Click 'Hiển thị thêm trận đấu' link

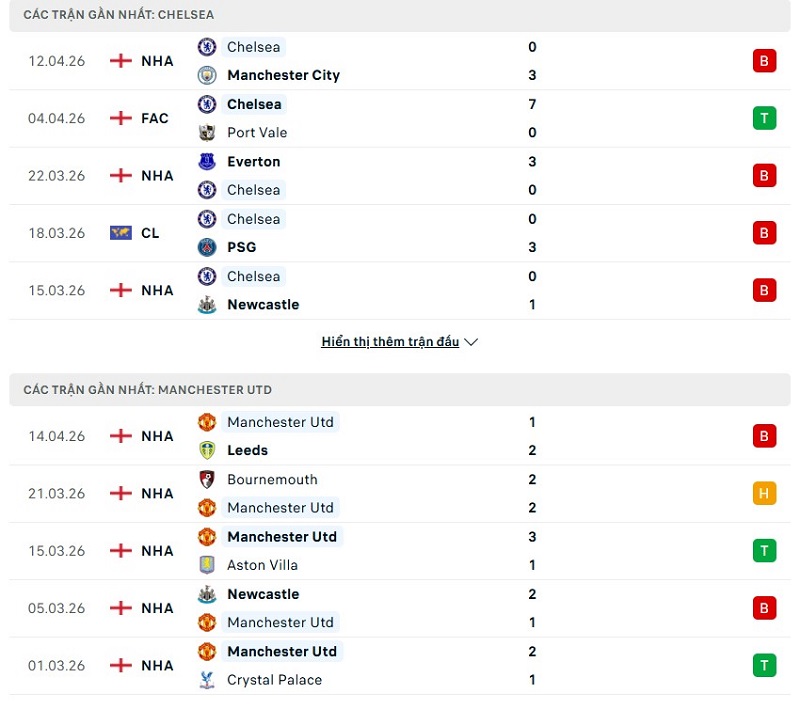point(390,342)
